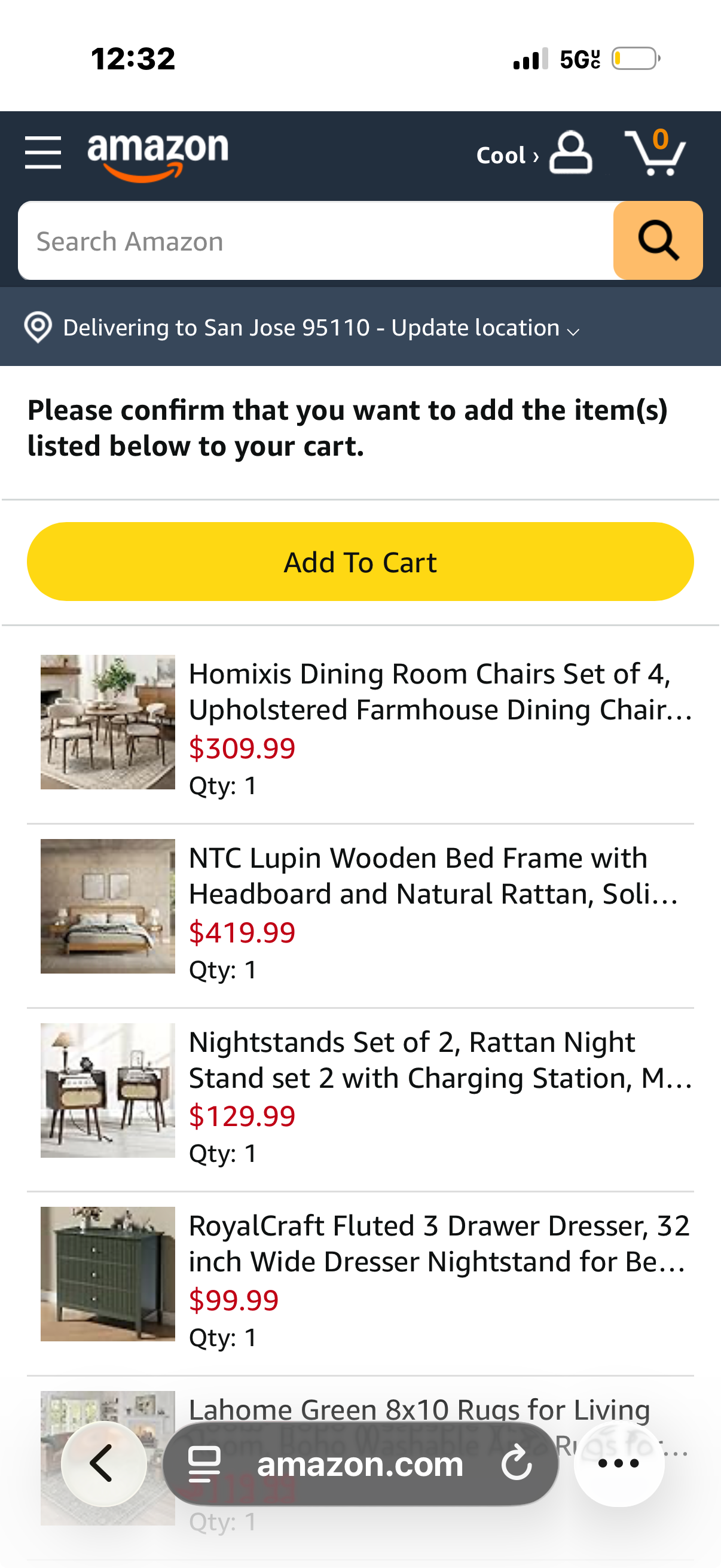This screenshot has height=1568, width=721.
Task: Open the Nightstands Set of 2 title
Action: point(439,1060)
